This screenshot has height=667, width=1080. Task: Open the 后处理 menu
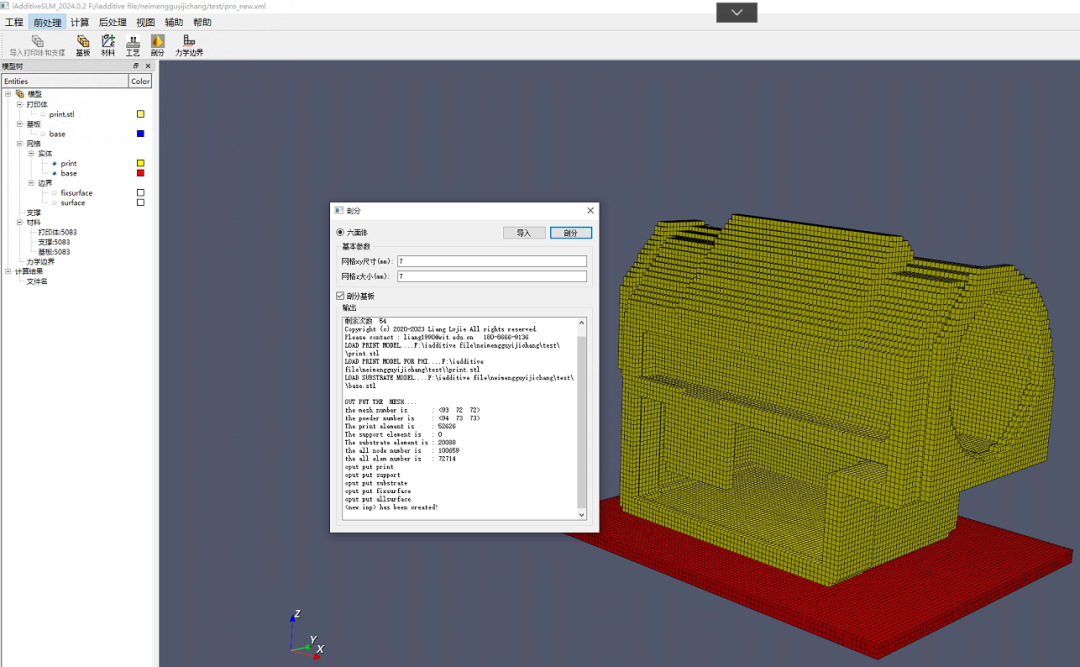point(112,22)
